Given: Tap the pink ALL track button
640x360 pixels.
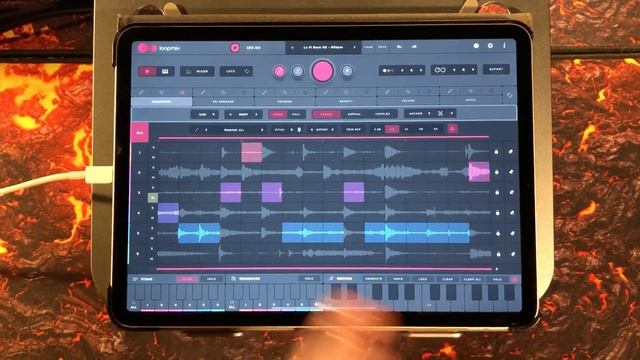Looking at the screenshot, I should point(140,133).
